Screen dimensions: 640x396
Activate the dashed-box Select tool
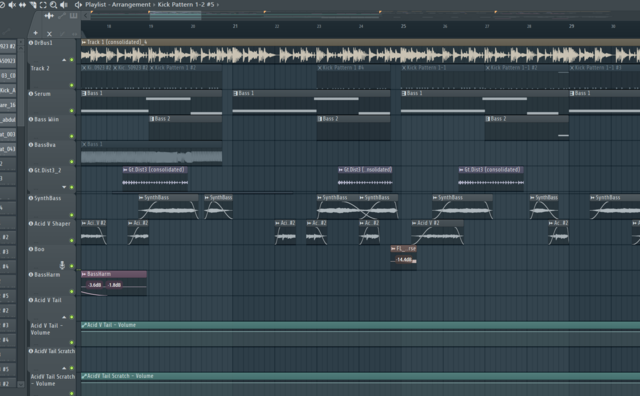coord(43,5)
